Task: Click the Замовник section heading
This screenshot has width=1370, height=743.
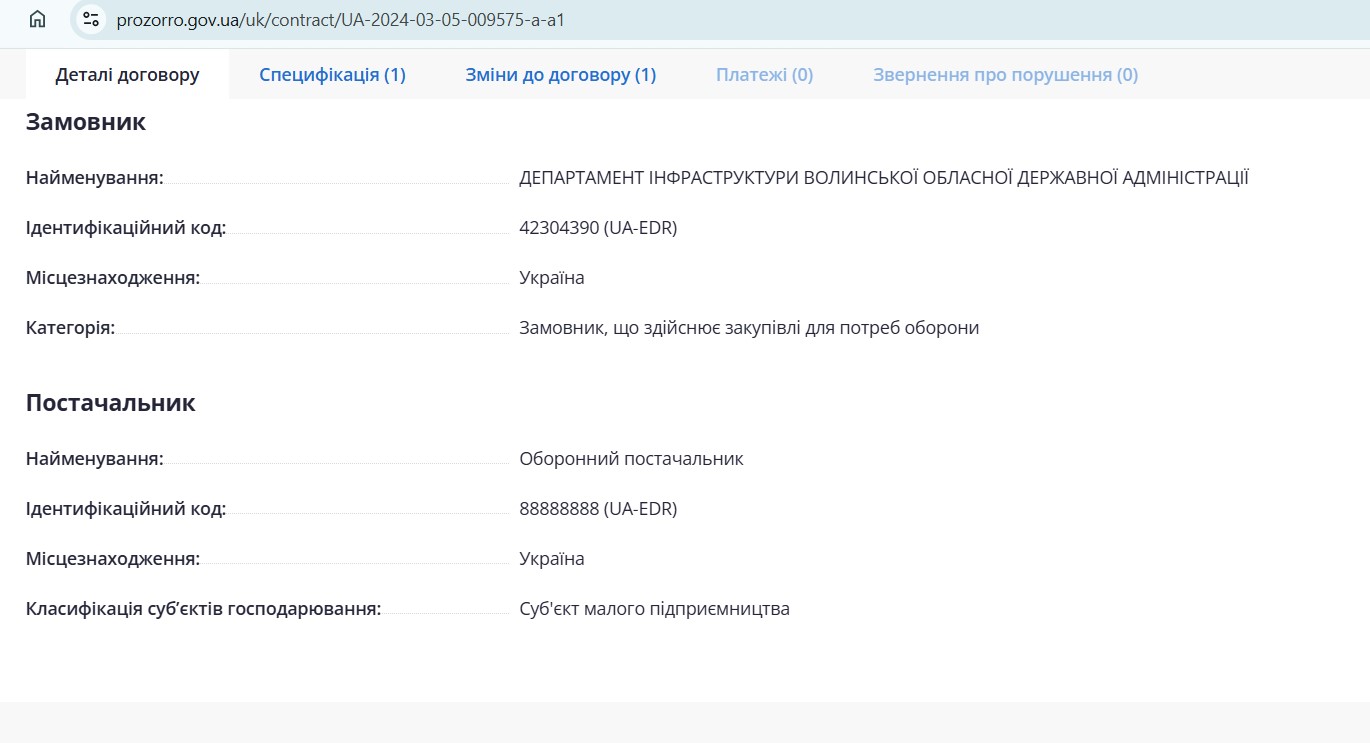Action: pos(86,122)
